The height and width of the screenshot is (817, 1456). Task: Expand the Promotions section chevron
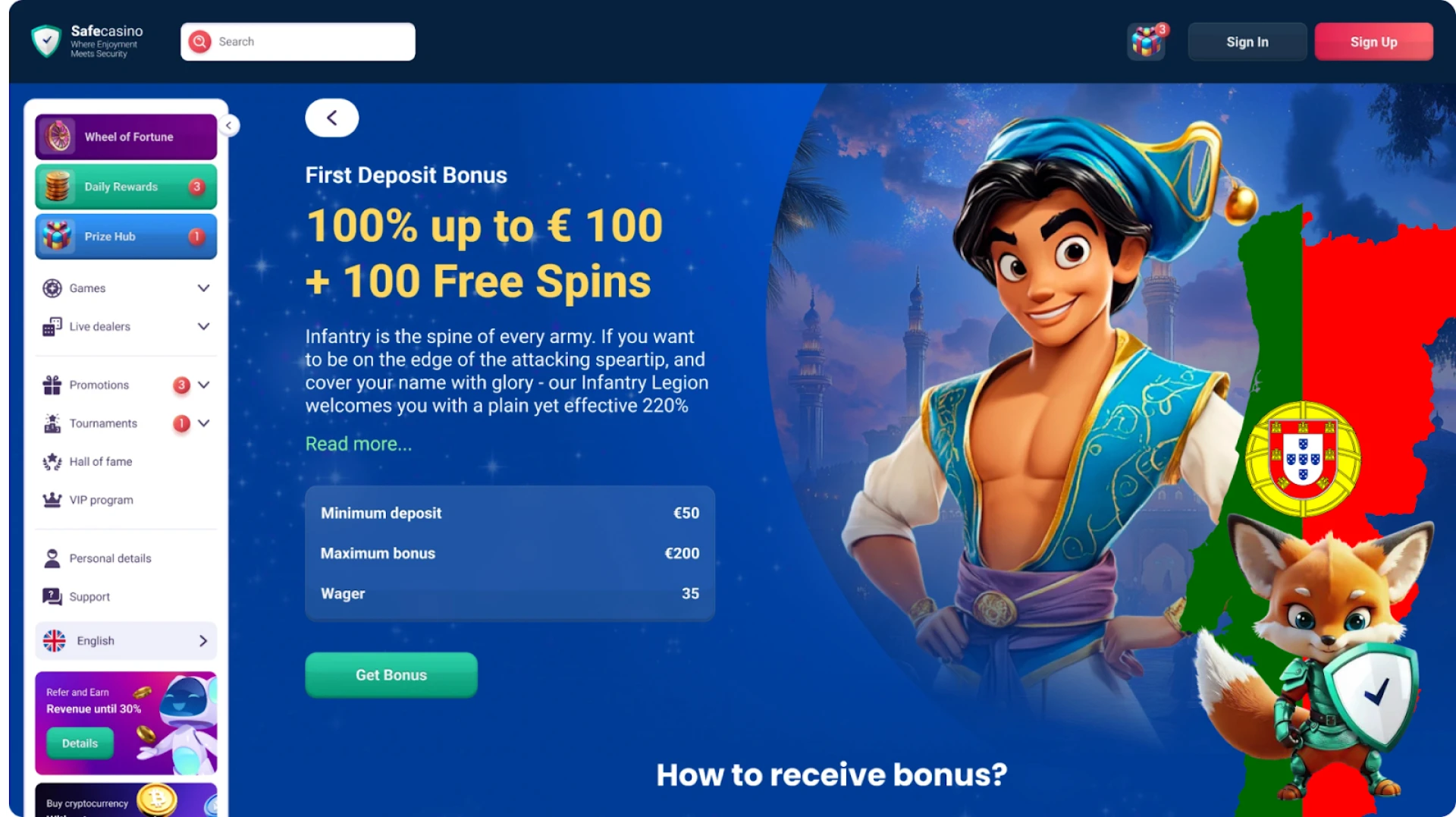[203, 385]
